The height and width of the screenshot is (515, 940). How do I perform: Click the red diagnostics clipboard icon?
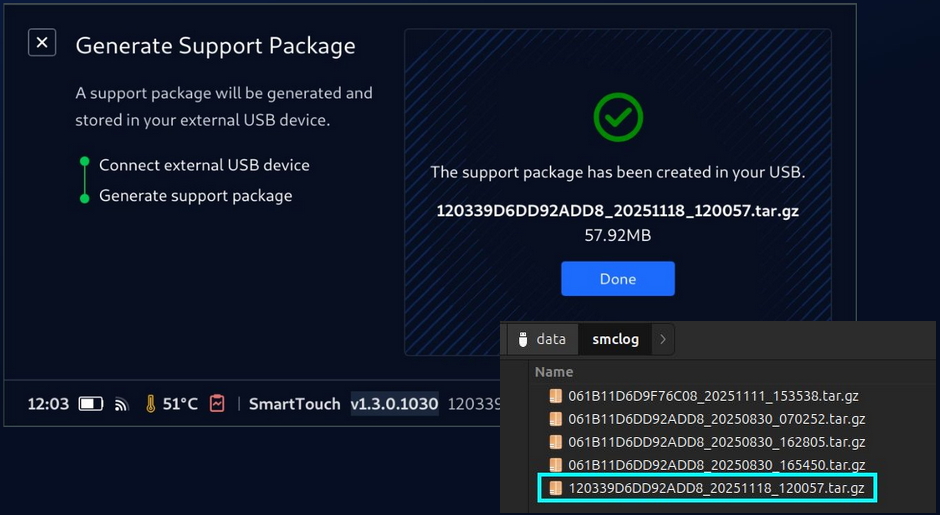(x=217, y=404)
